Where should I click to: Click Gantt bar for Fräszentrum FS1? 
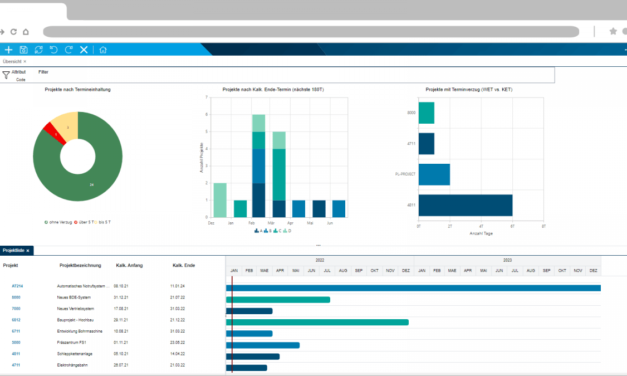click(263, 345)
